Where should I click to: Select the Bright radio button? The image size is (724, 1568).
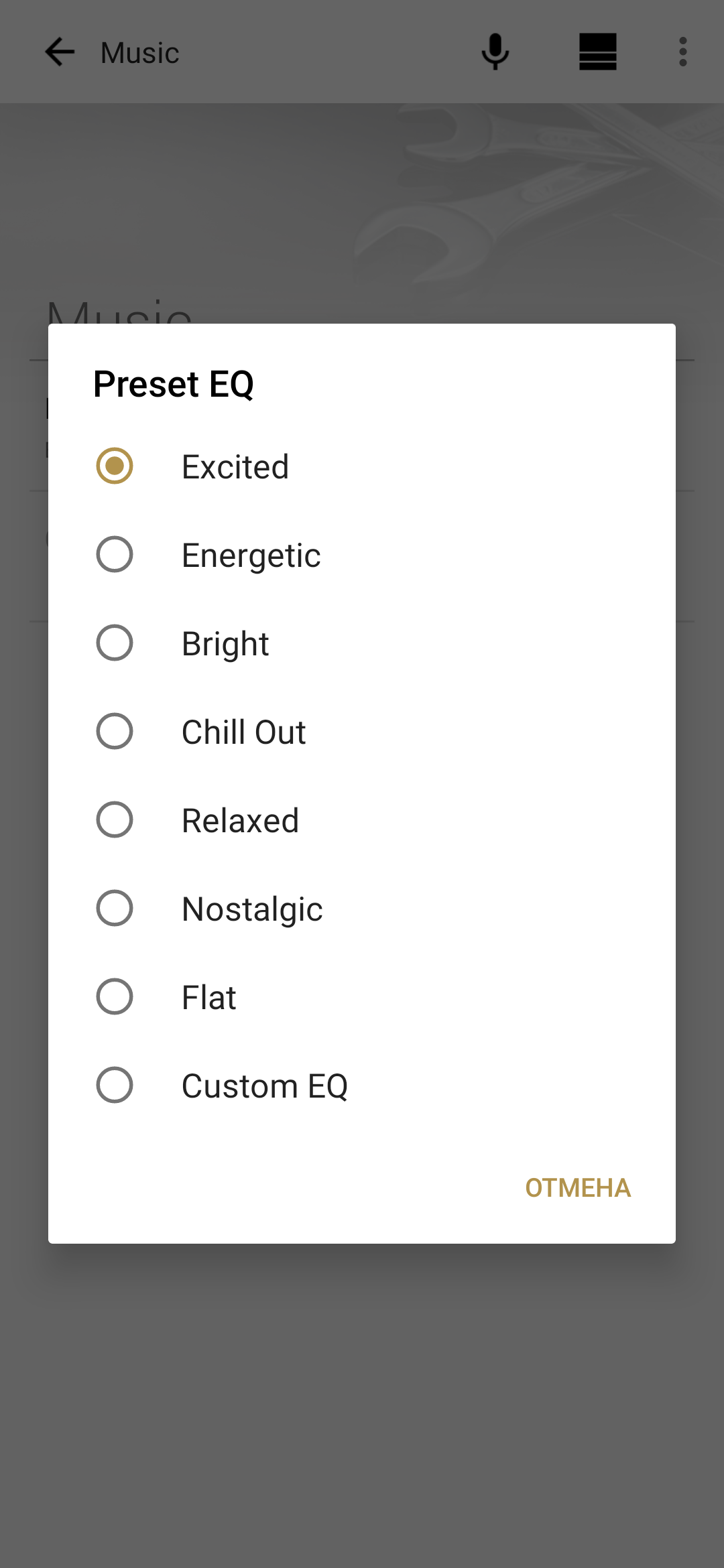(115, 643)
